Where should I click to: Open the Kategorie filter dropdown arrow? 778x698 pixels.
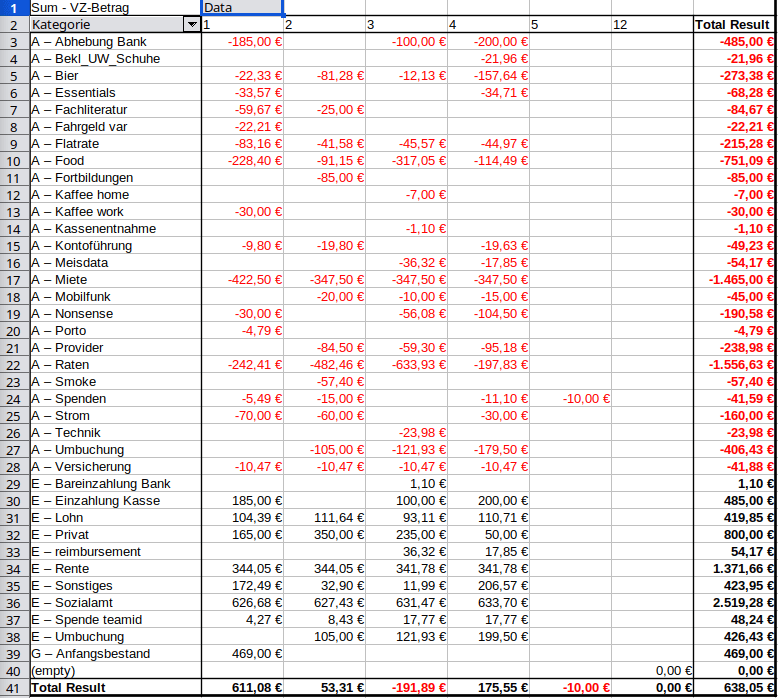[x=191, y=24]
